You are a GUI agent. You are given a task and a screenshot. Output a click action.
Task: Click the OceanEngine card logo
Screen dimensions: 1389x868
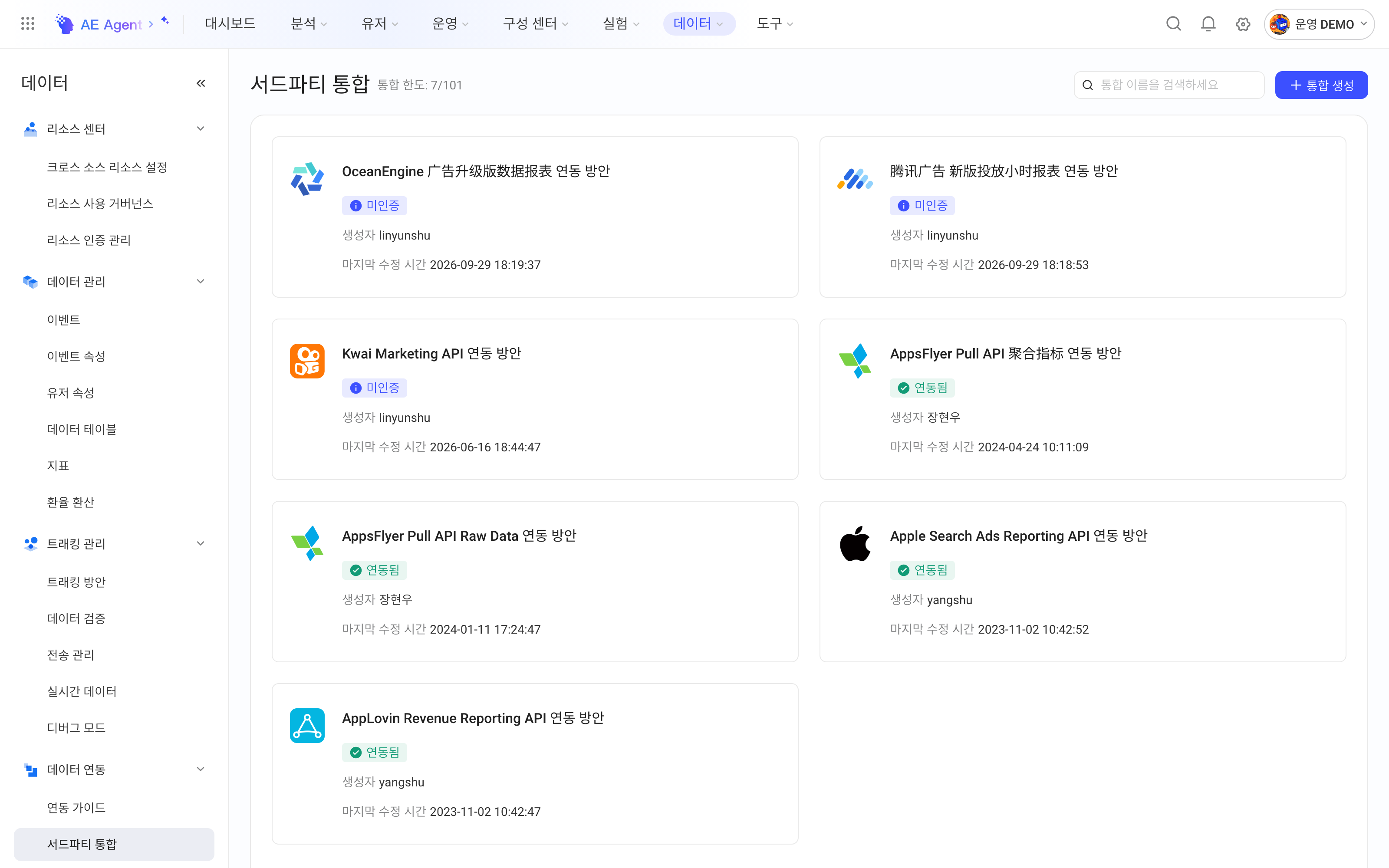pyautogui.click(x=307, y=178)
